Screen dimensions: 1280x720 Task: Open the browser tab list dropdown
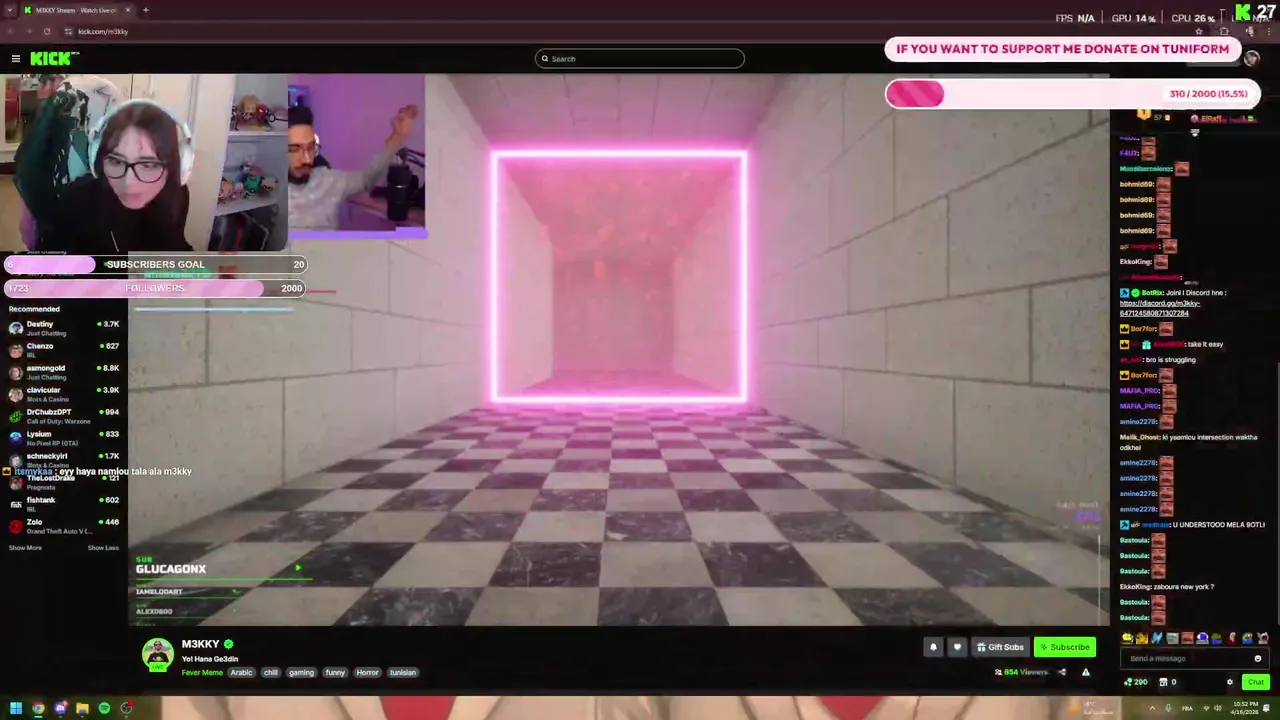(x=9, y=10)
